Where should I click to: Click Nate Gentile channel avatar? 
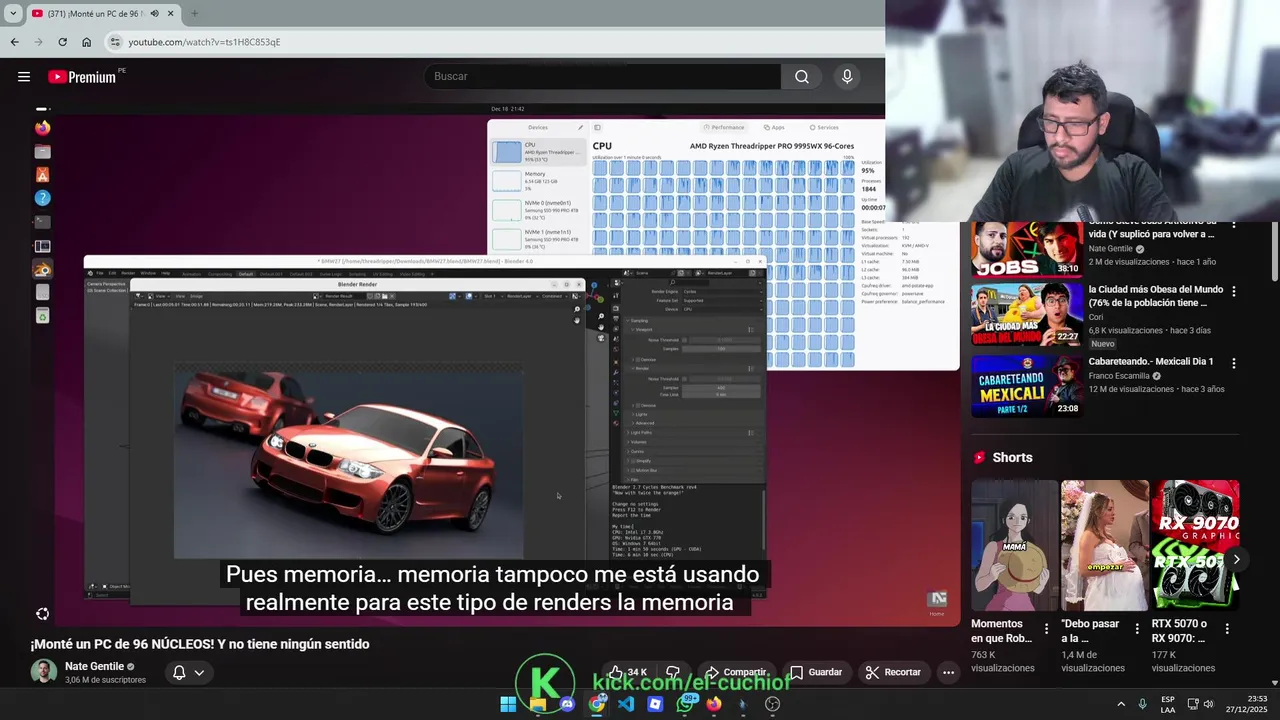43,671
